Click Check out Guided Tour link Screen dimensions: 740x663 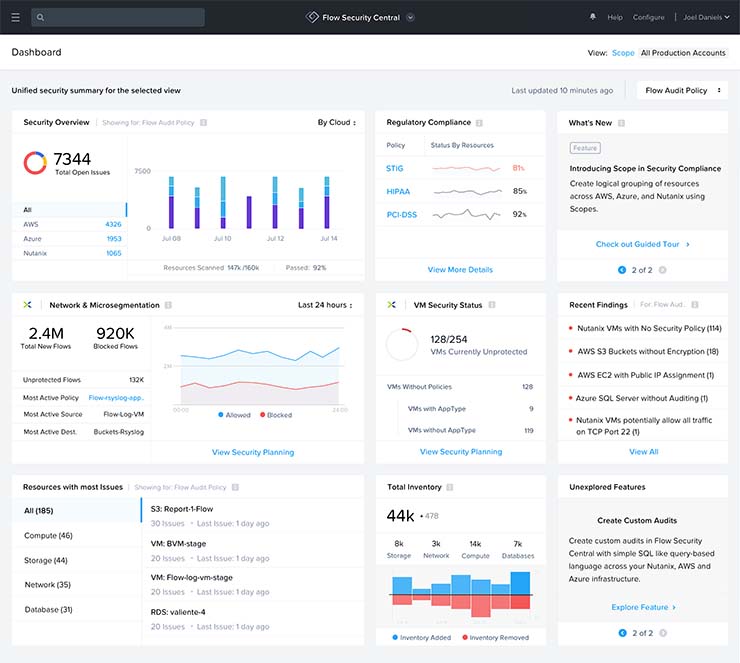(x=642, y=244)
